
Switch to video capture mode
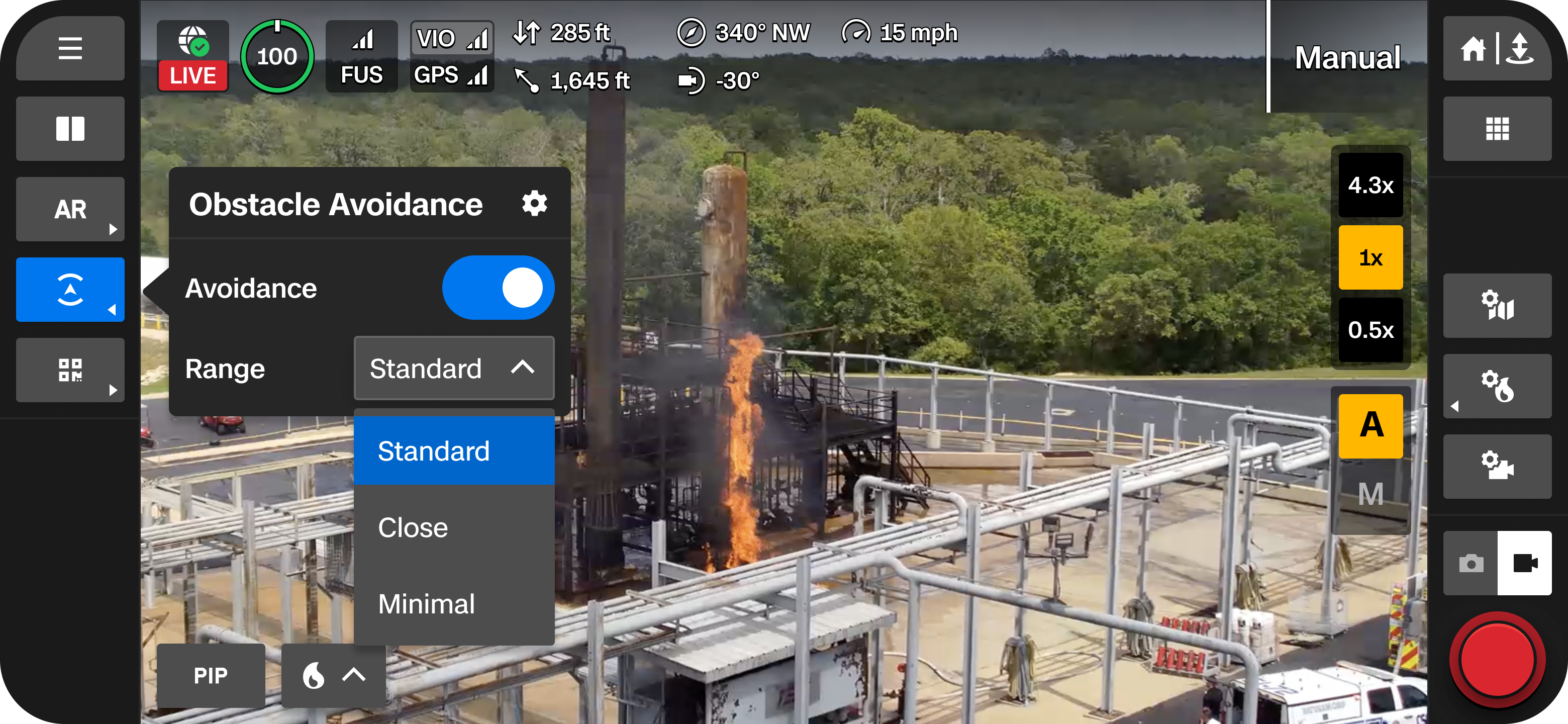pos(1525,563)
